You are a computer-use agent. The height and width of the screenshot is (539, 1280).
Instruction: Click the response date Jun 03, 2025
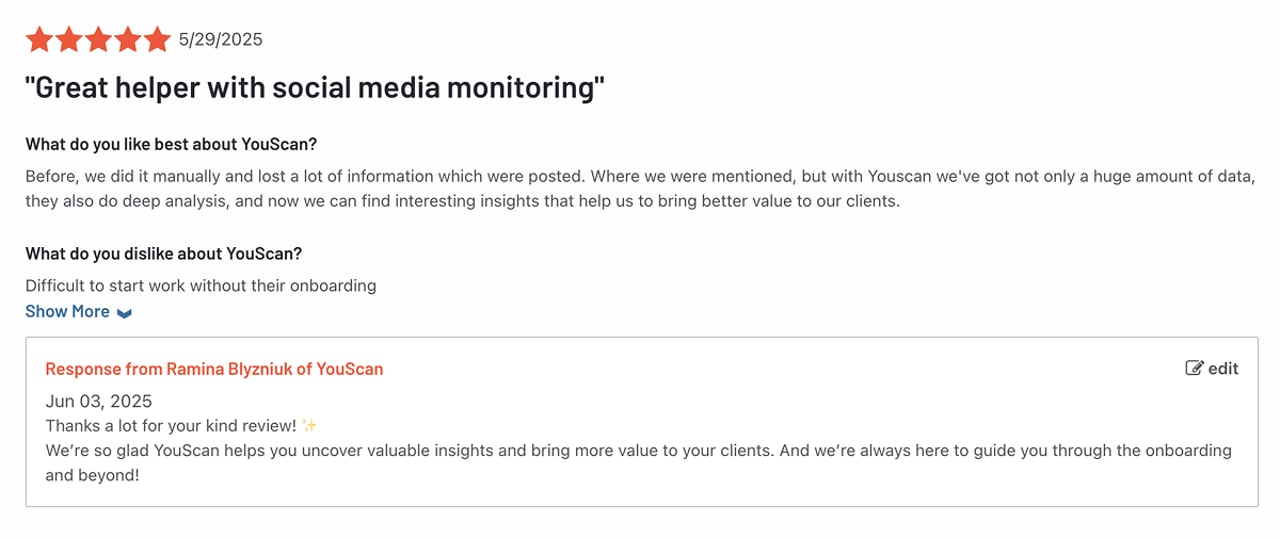[99, 401]
